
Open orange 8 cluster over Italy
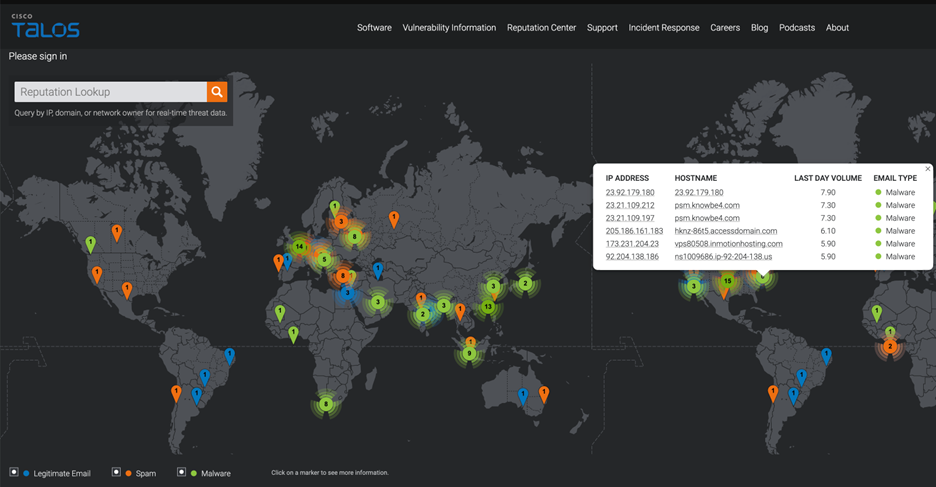(x=342, y=276)
